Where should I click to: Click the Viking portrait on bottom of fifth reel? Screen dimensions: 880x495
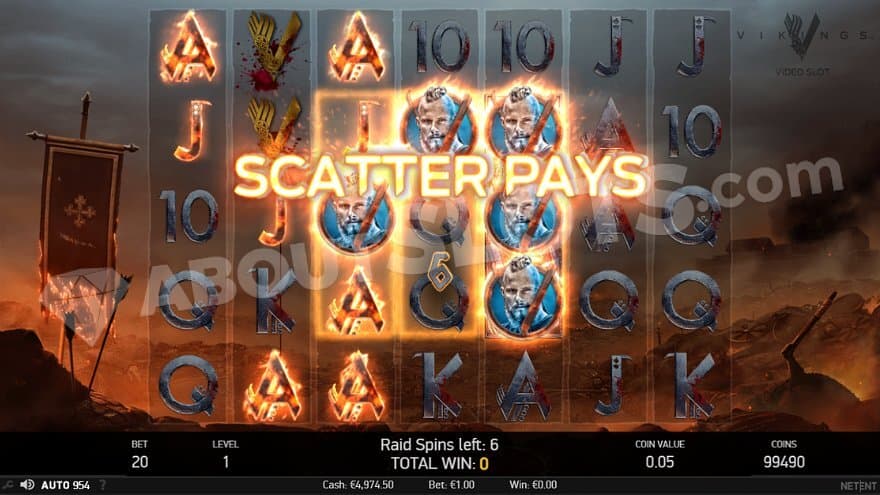[x=524, y=299]
